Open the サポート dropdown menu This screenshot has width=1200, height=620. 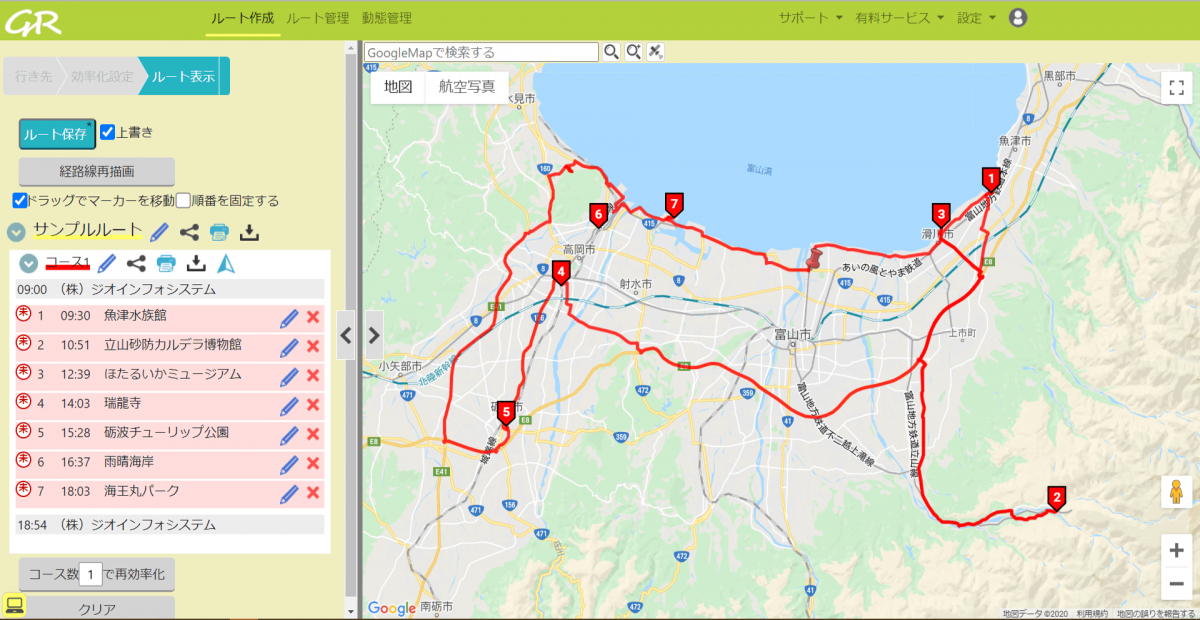pos(810,18)
